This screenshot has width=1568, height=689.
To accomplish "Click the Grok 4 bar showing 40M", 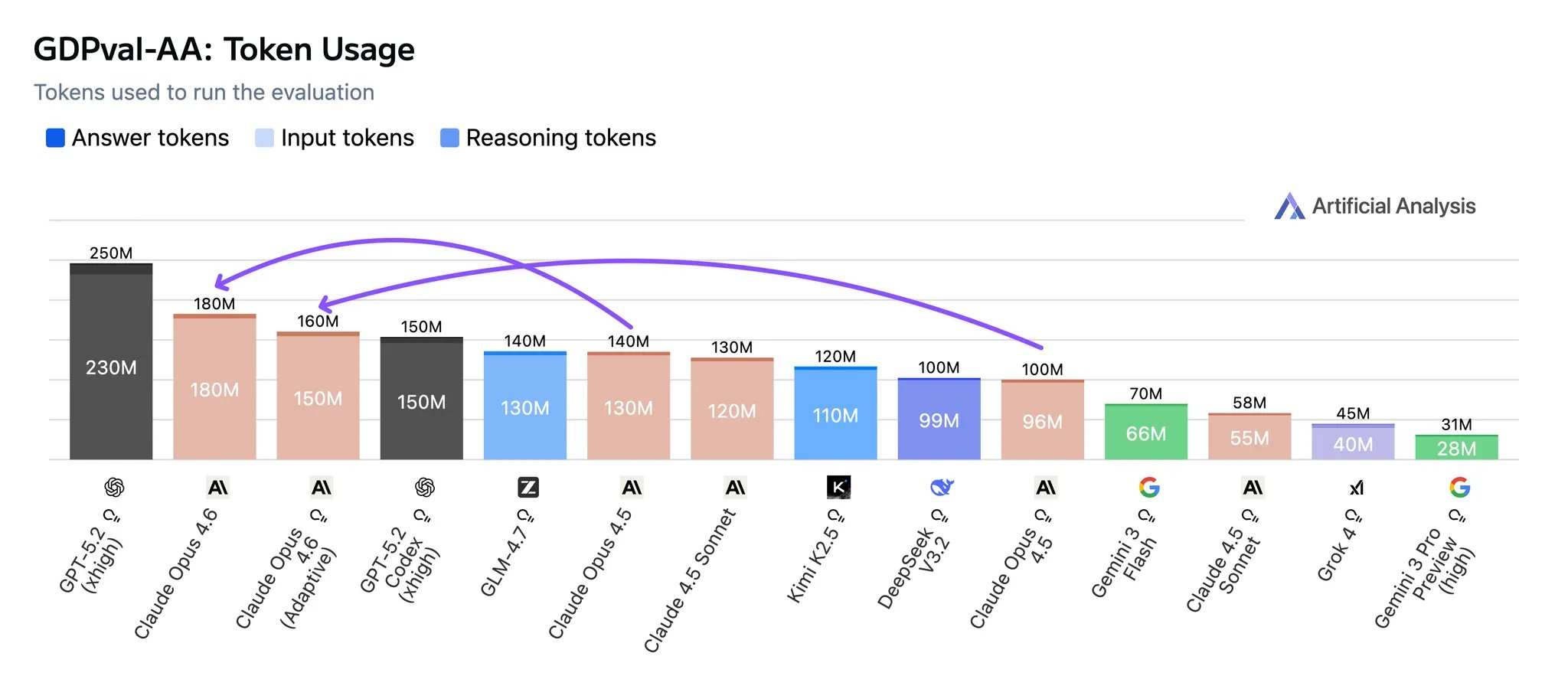I will point(1353,443).
